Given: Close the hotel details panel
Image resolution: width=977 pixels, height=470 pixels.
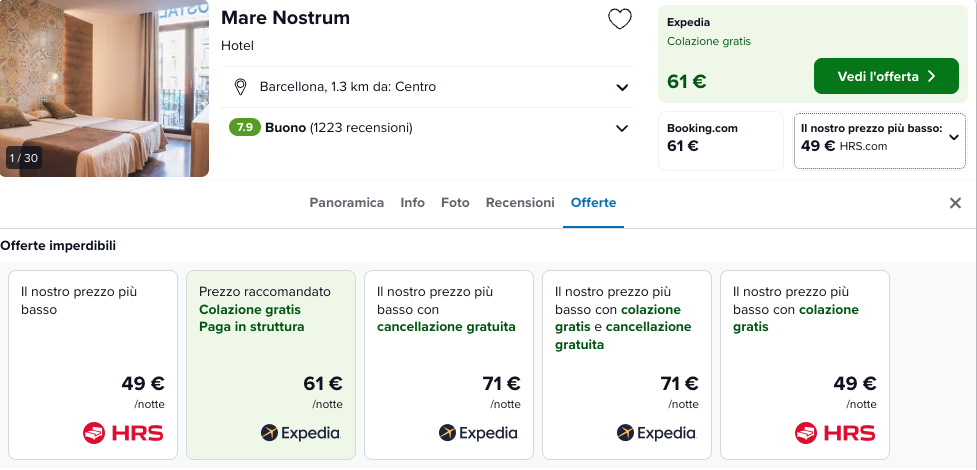Looking at the screenshot, I should [x=955, y=203].
